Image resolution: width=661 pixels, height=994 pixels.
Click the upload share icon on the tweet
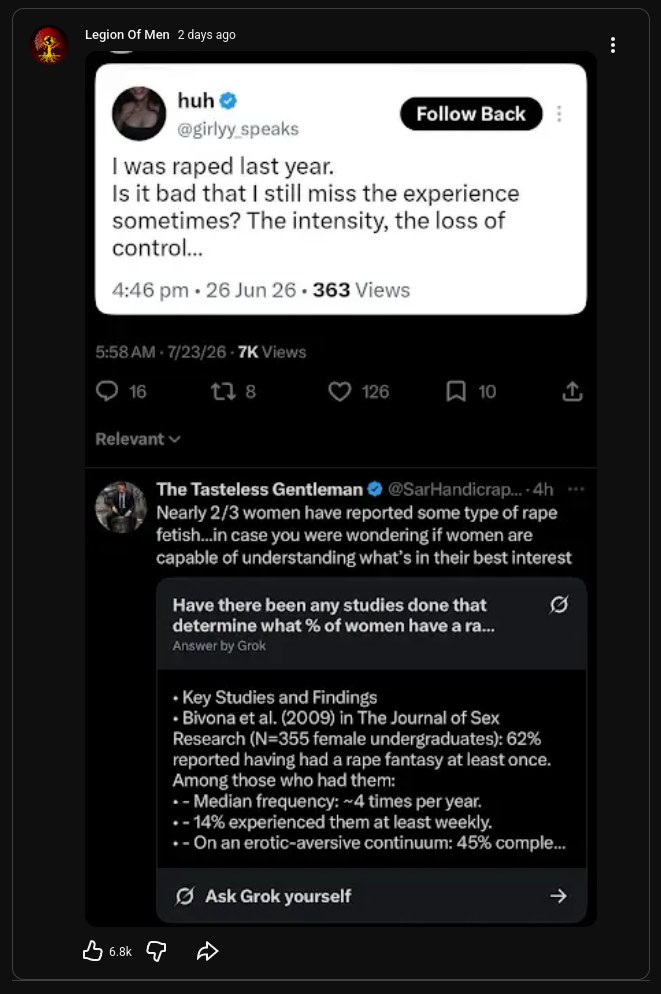572,391
